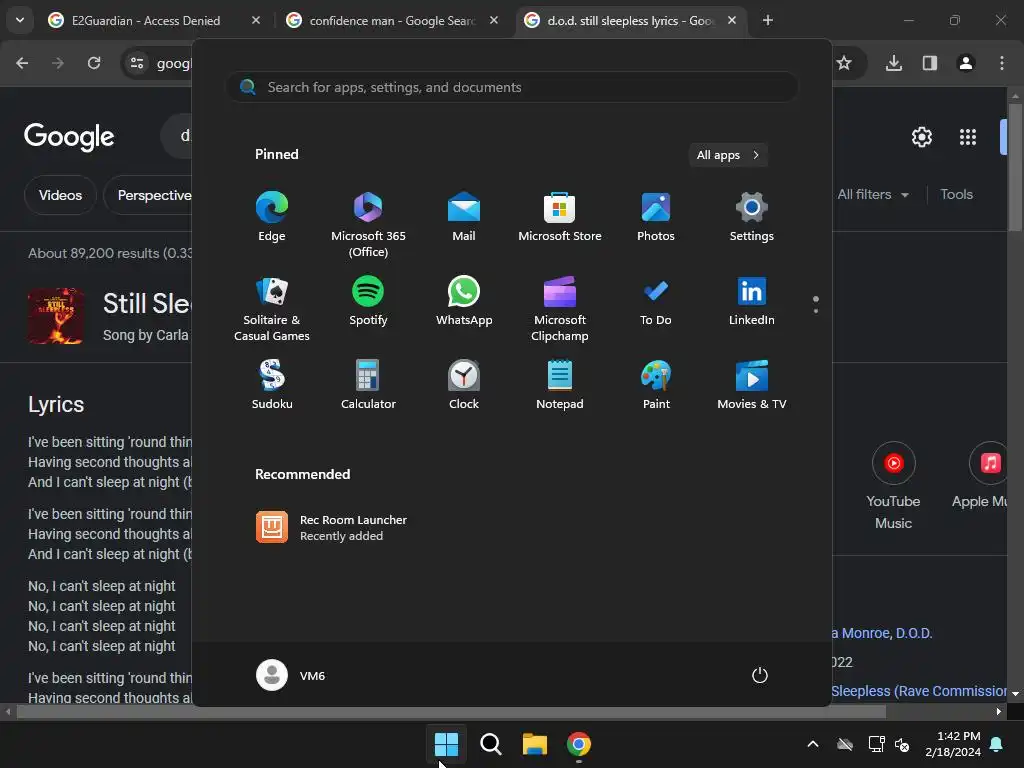Image resolution: width=1024 pixels, height=768 pixels.
Task: Open Google apps grid
Action: pos(968,136)
